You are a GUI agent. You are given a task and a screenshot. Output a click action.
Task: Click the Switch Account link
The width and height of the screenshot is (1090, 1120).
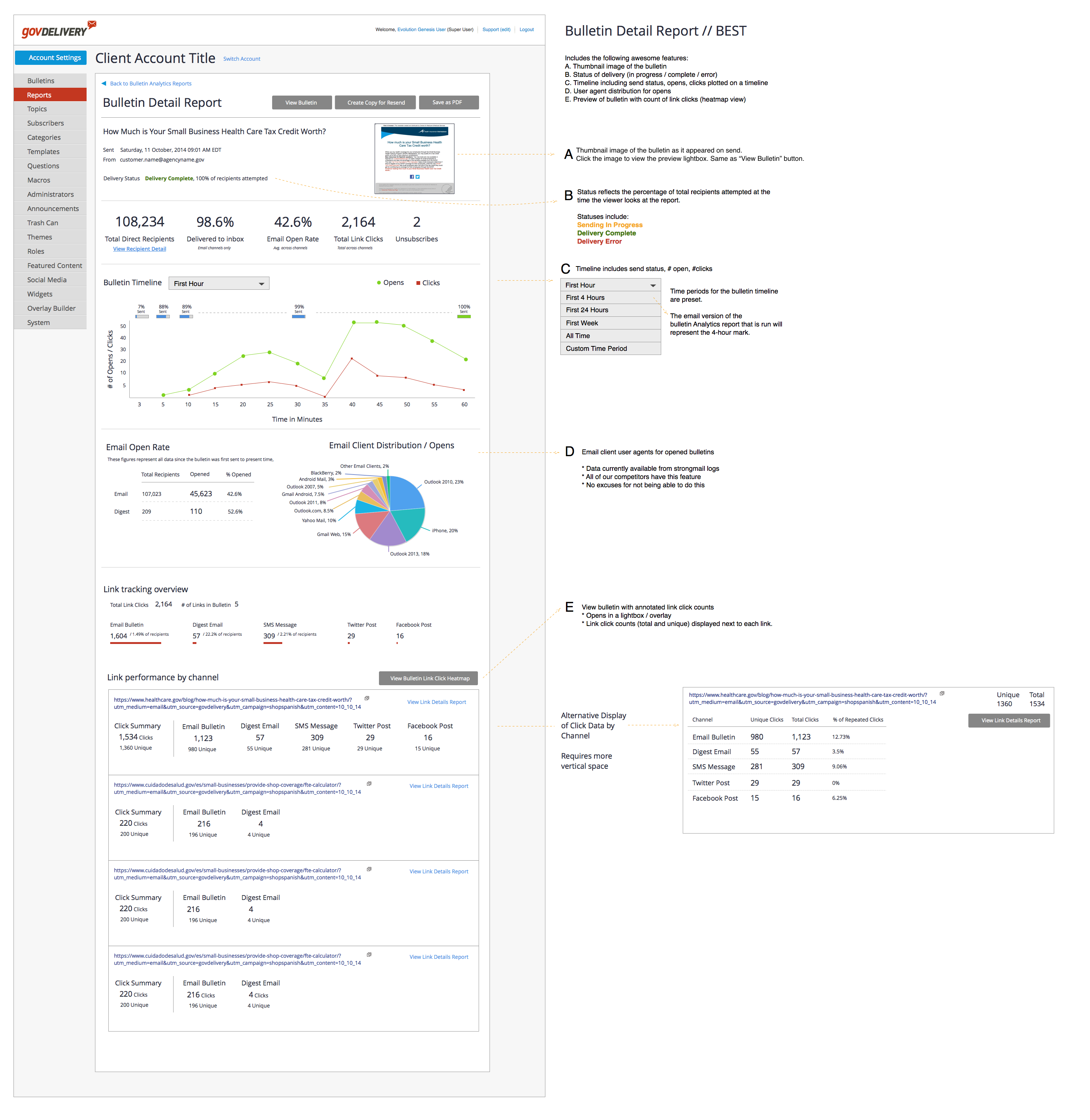click(242, 59)
